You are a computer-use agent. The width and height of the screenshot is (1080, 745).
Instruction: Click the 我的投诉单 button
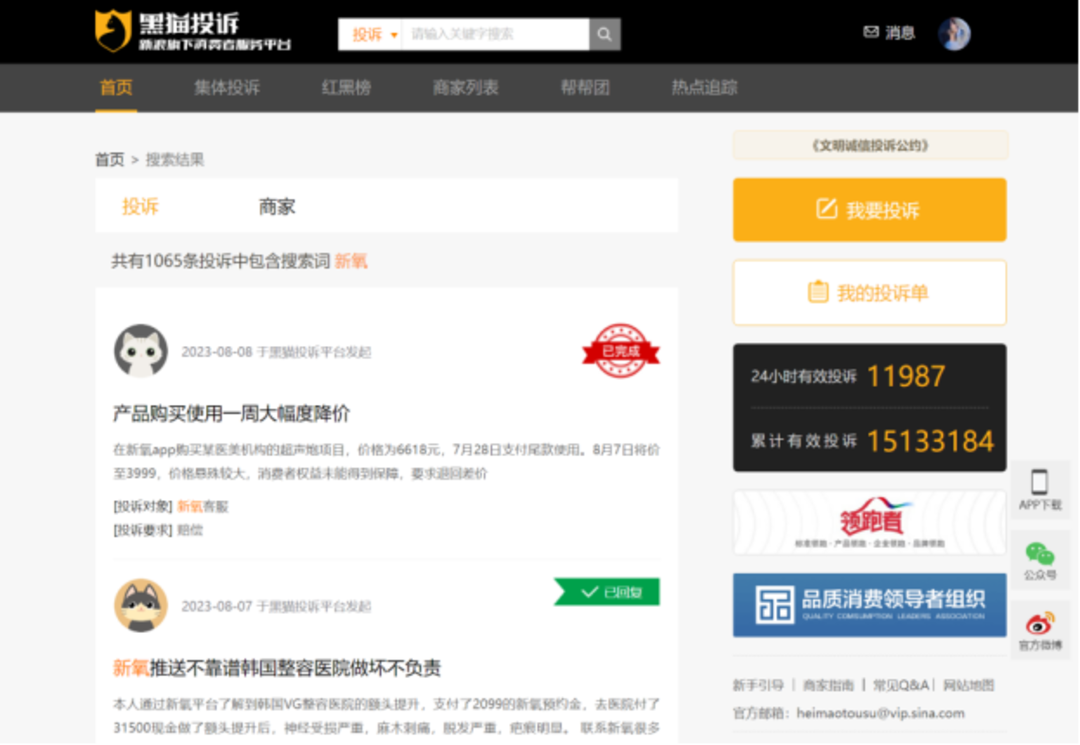[x=869, y=293]
